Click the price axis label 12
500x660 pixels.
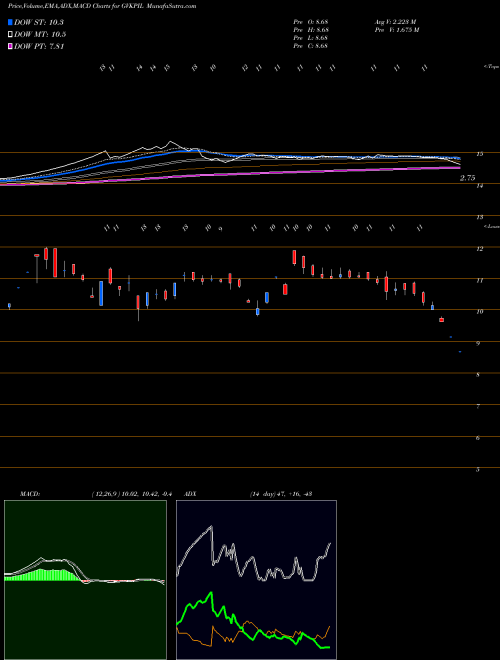(x=479, y=249)
